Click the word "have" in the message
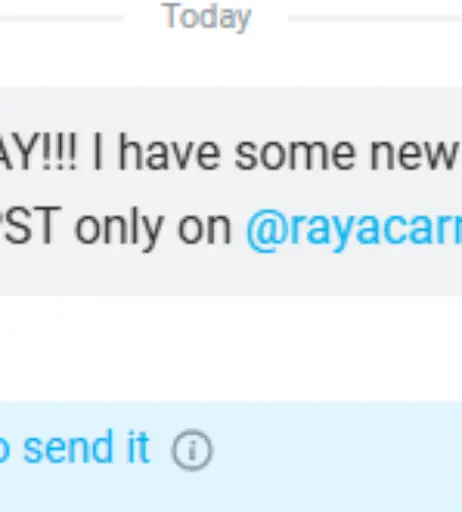462x512 pixels. (x=170, y=154)
